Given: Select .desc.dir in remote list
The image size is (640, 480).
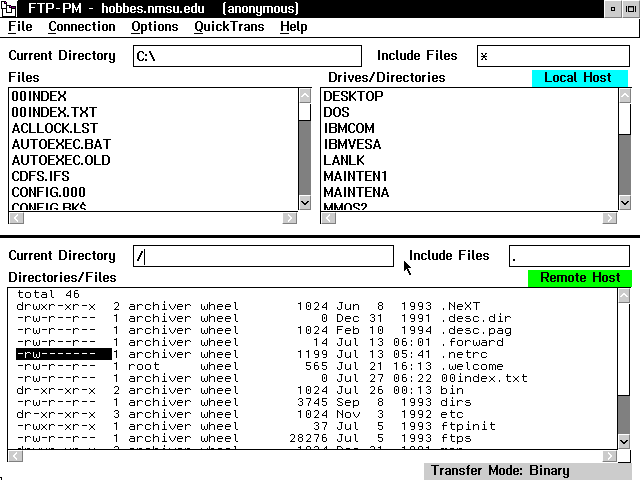Looking at the screenshot, I should coord(312,318).
